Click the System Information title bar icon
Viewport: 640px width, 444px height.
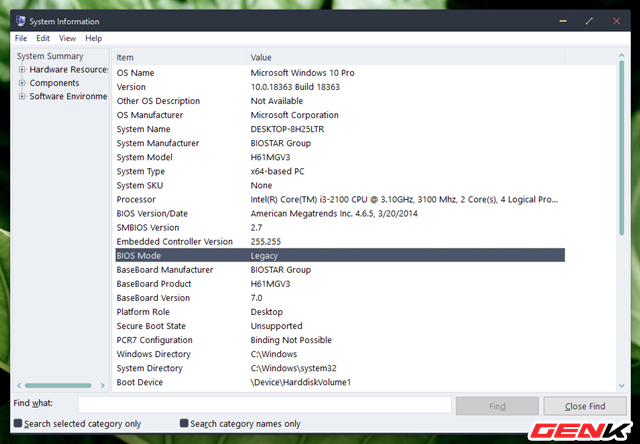[20, 21]
